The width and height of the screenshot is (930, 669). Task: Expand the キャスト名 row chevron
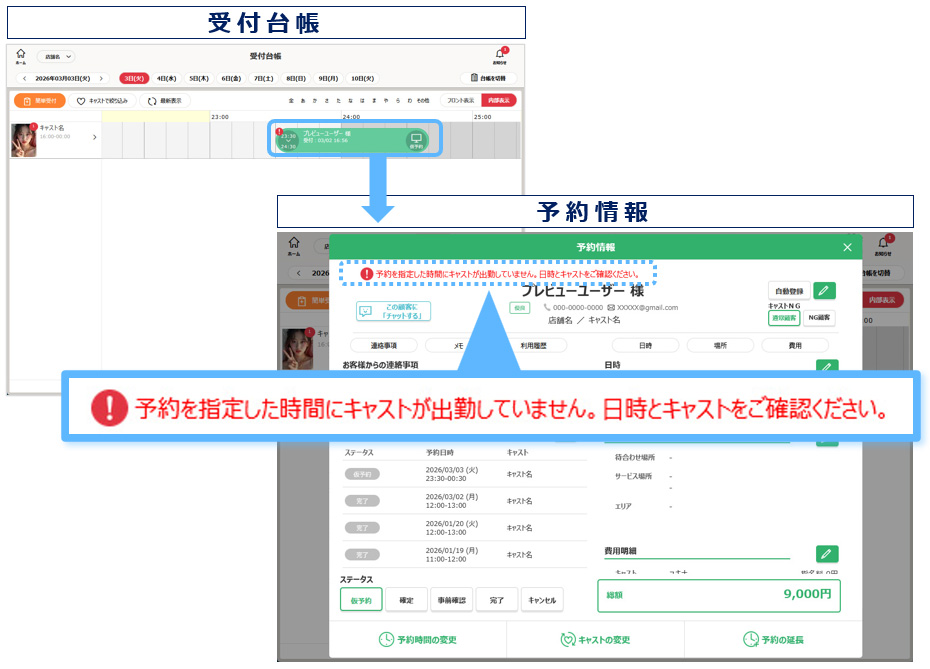coord(94,137)
